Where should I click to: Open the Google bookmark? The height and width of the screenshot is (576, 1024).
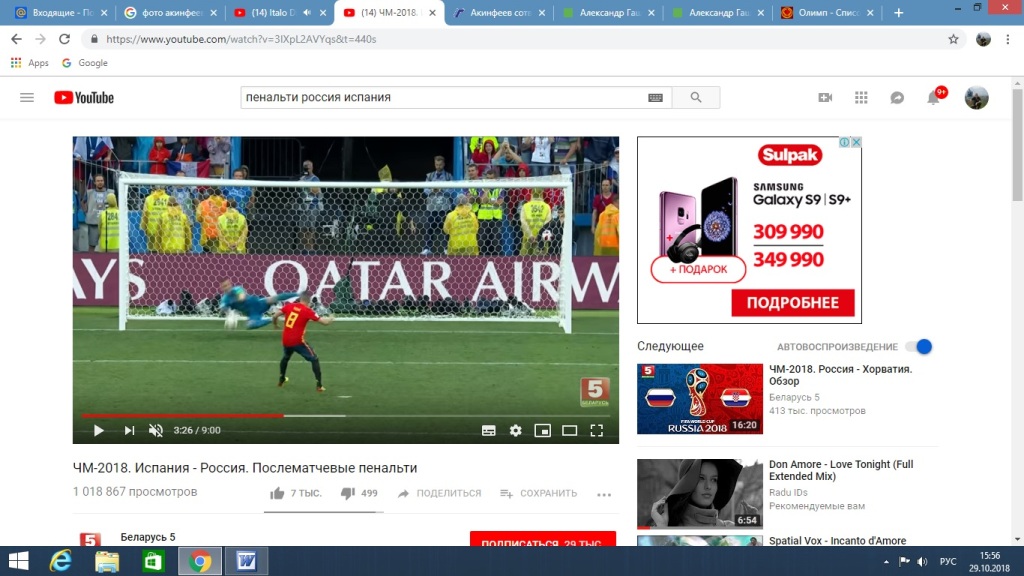click(x=85, y=63)
